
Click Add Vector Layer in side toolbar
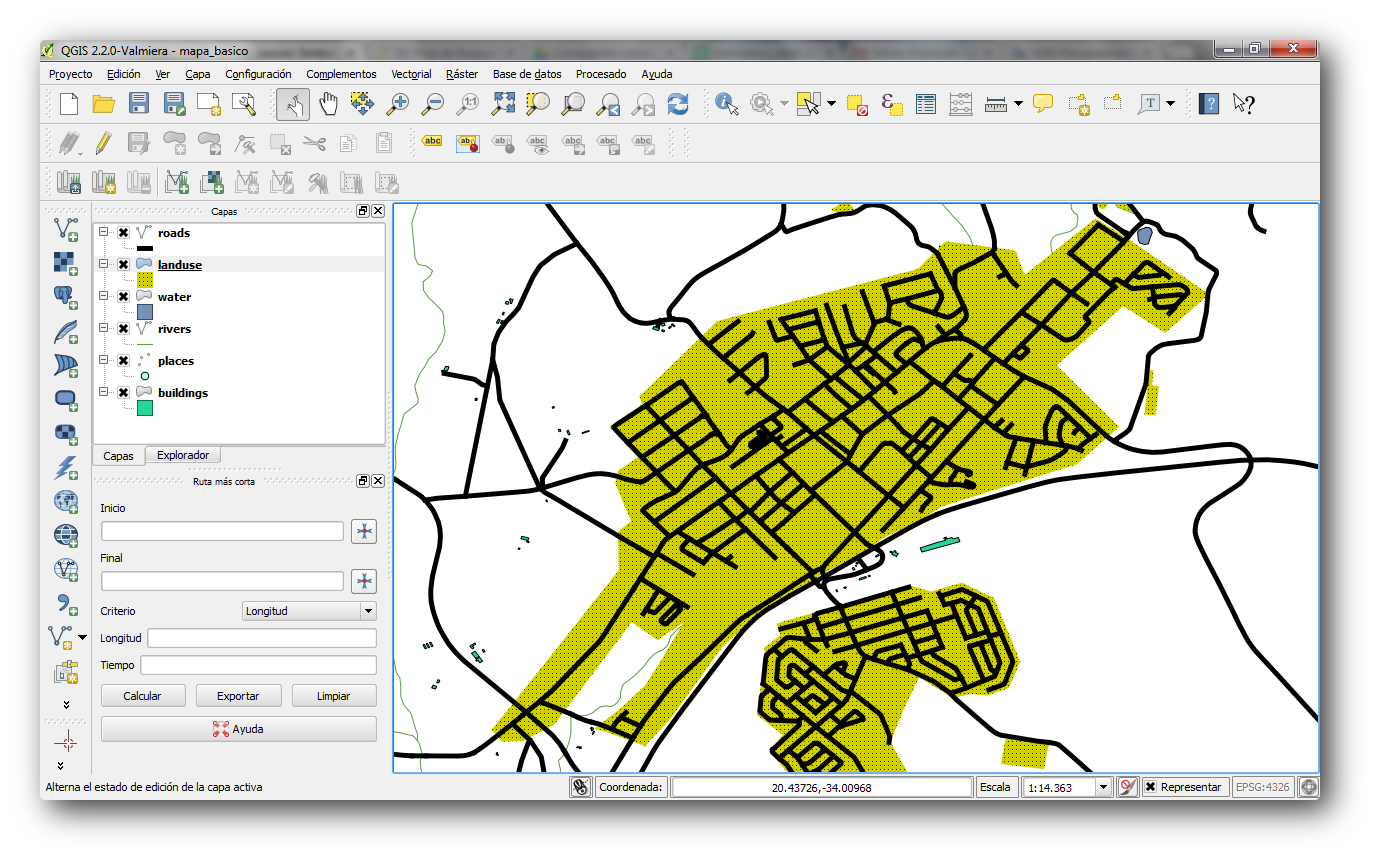[66, 229]
